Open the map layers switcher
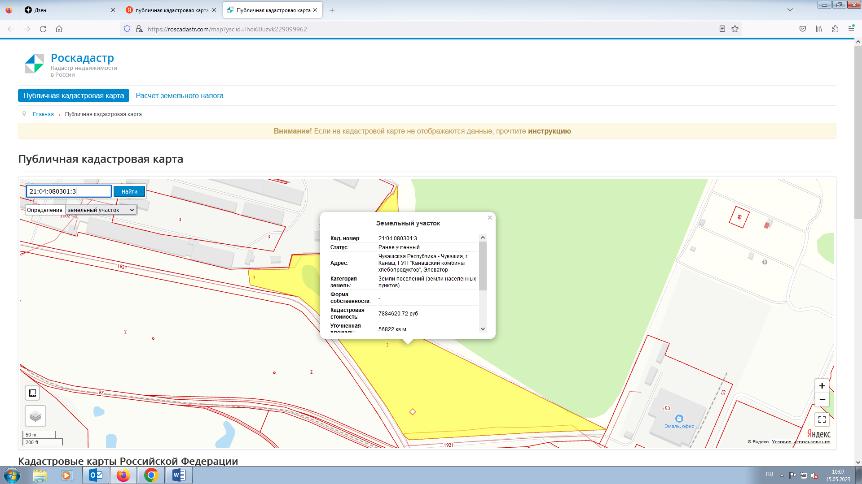The height and width of the screenshot is (484, 862). (x=35, y=416)
